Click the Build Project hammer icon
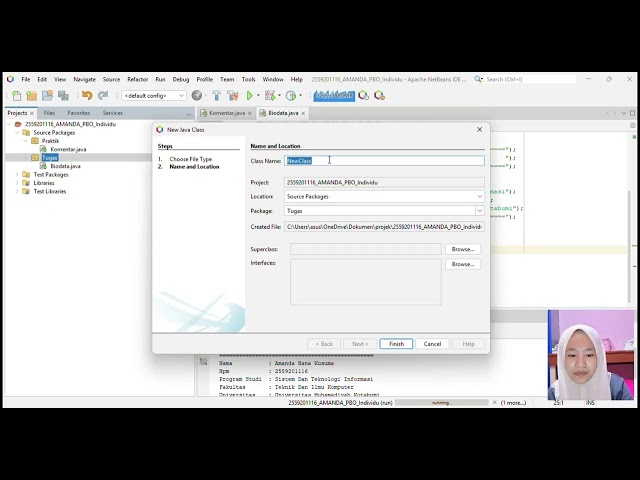This screenshot has width=640, height=480. point(216,96)
